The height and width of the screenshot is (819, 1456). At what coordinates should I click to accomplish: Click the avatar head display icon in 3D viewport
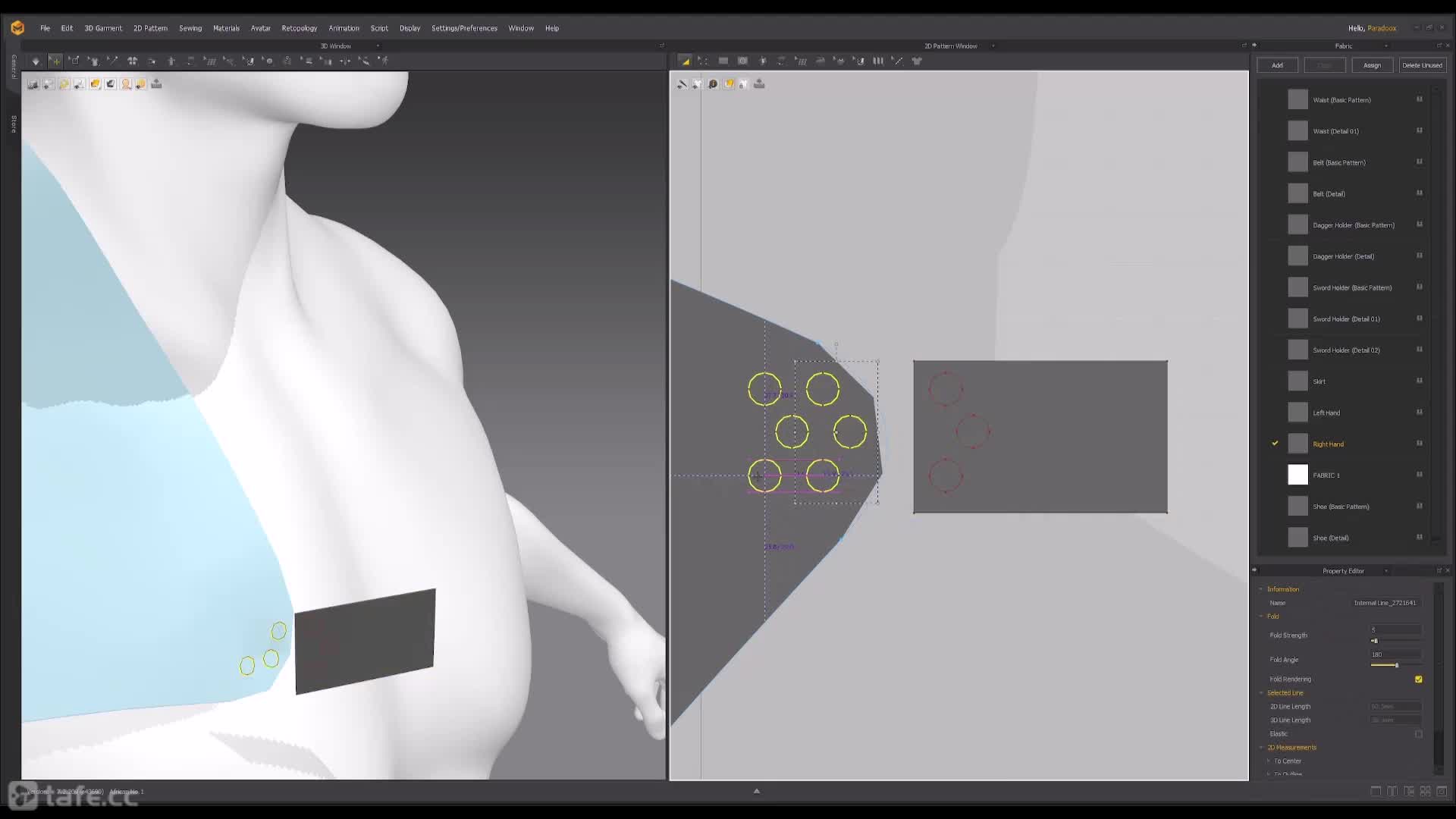click(126, 84)
